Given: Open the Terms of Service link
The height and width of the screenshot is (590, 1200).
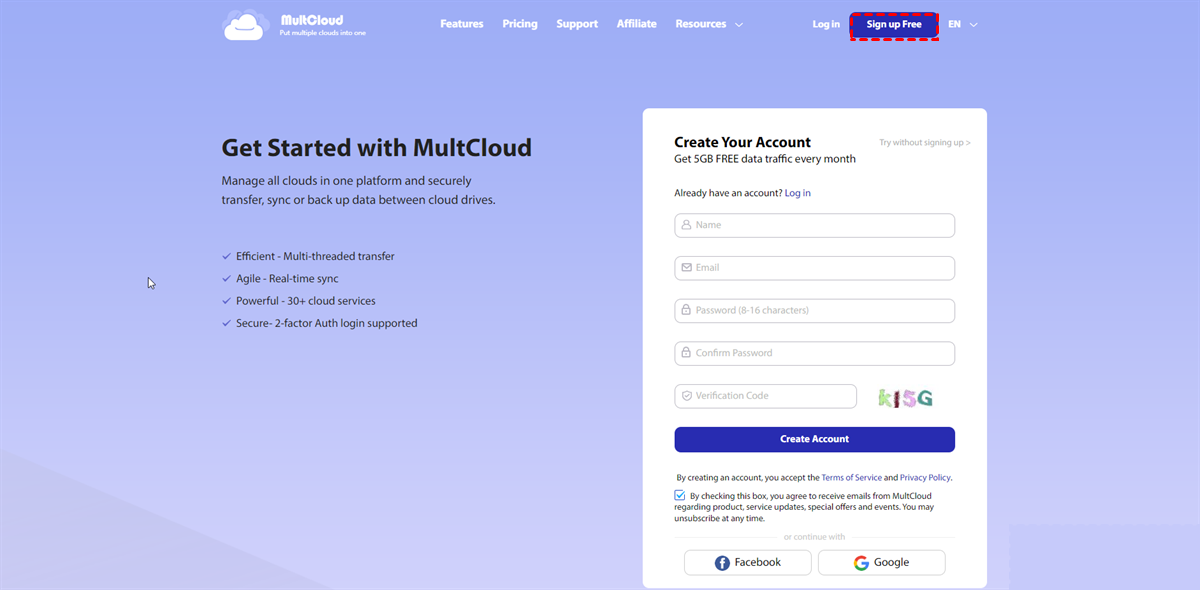Looking at the screenshot, I should [852, 478].
